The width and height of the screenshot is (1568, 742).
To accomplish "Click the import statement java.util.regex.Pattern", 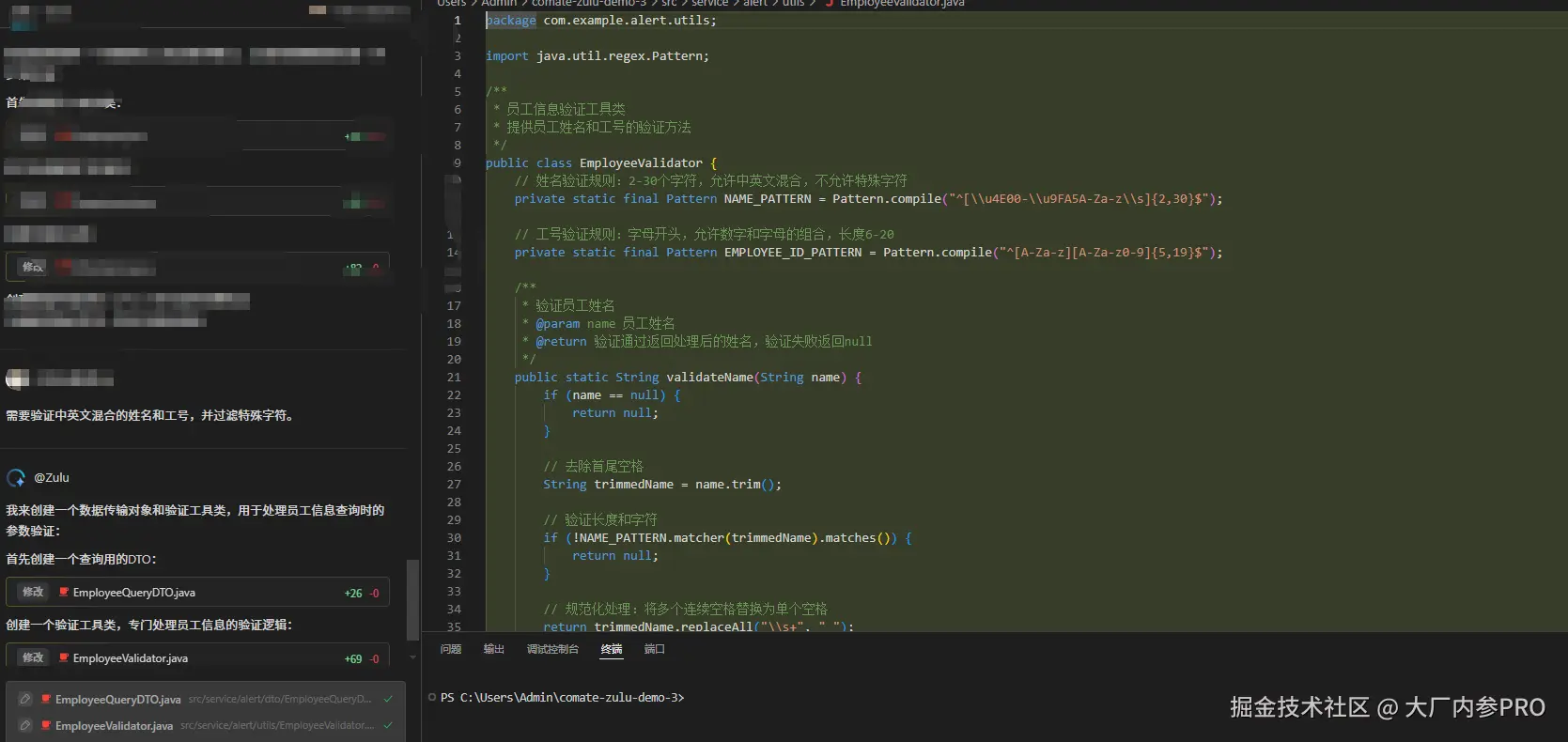I will 598,56.
